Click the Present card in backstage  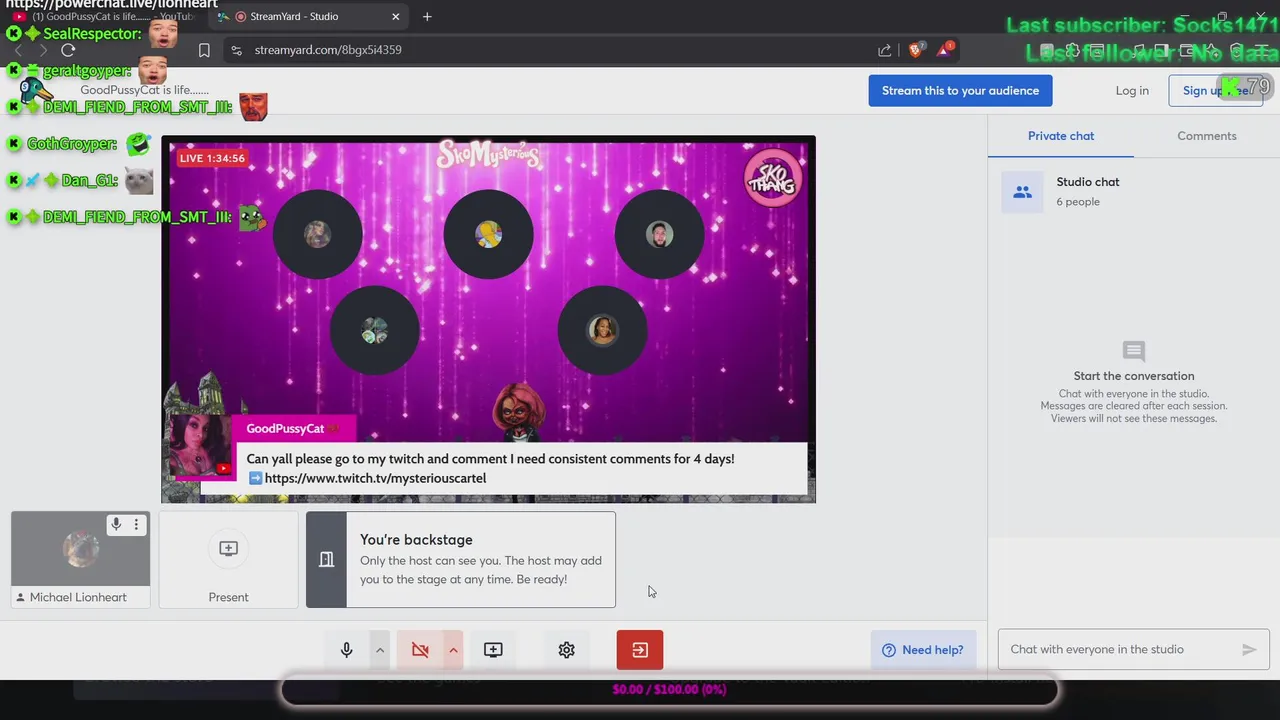(228, 560)
